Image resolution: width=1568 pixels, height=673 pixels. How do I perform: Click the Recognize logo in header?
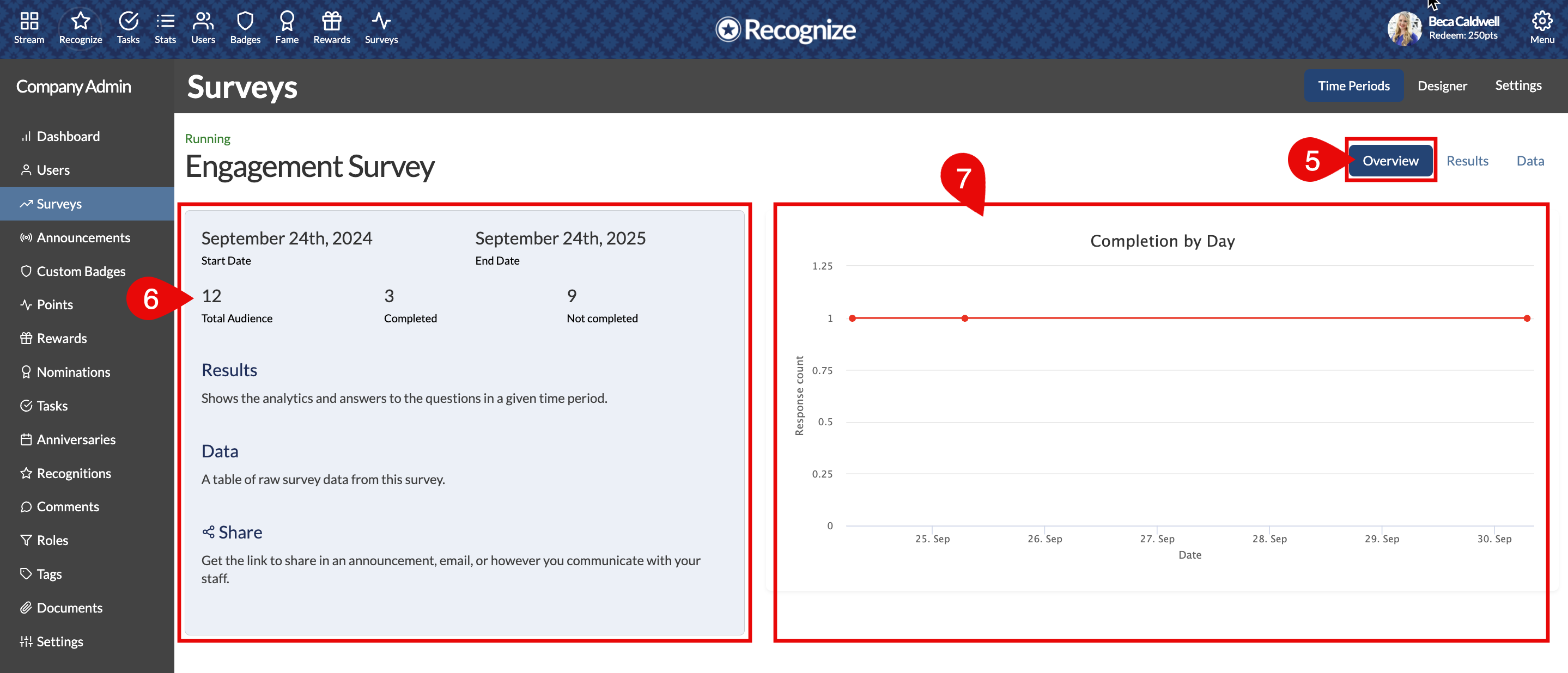[785, 29]
